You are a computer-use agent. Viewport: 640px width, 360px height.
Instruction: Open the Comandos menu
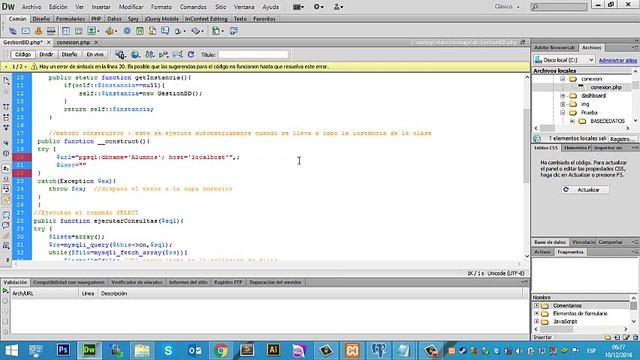tap(193, 7)
